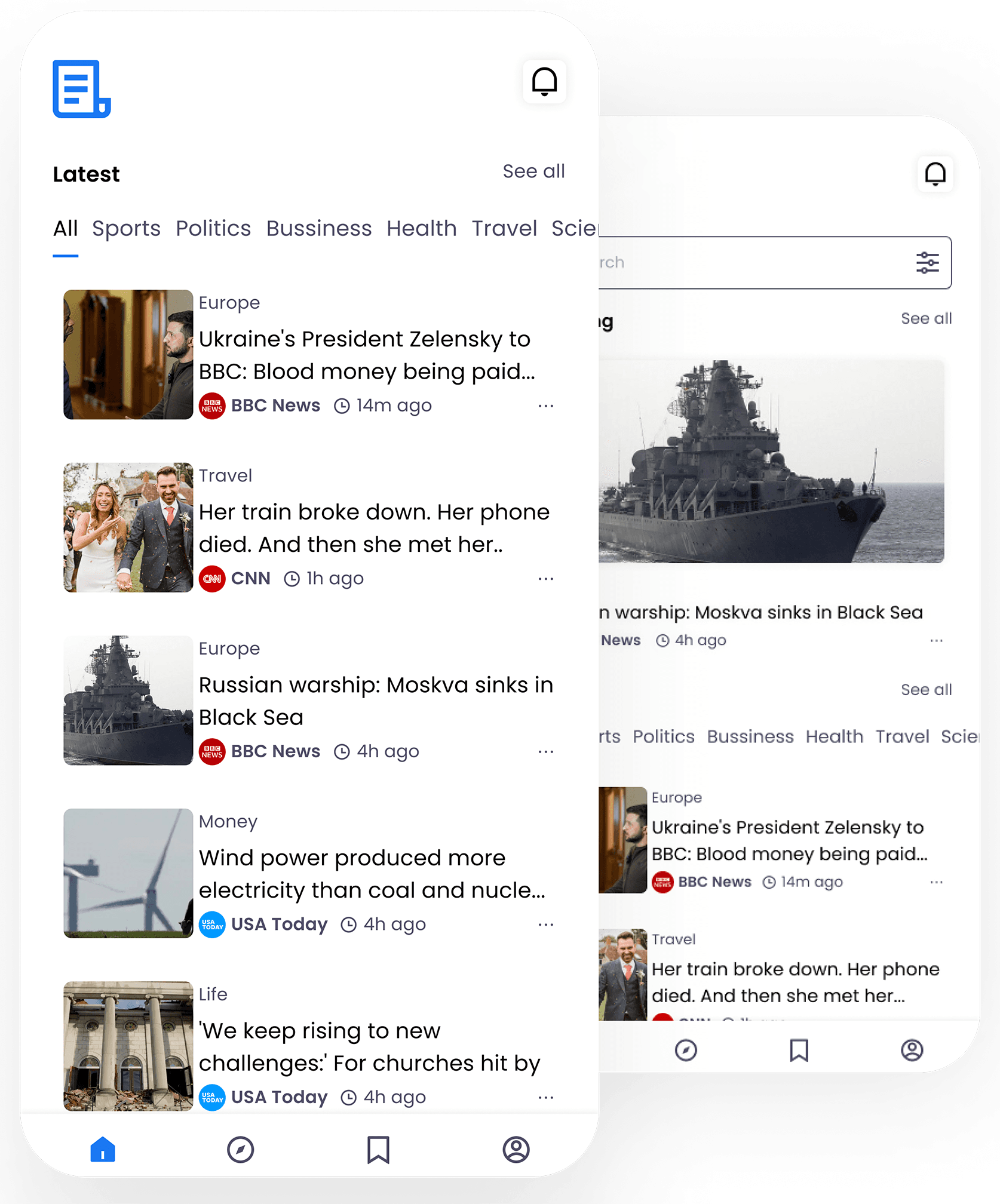The width and height of the screenshot is (1000, 1204).
Task: Open Bookmarks on back phone
Action: pos(799,1050)
